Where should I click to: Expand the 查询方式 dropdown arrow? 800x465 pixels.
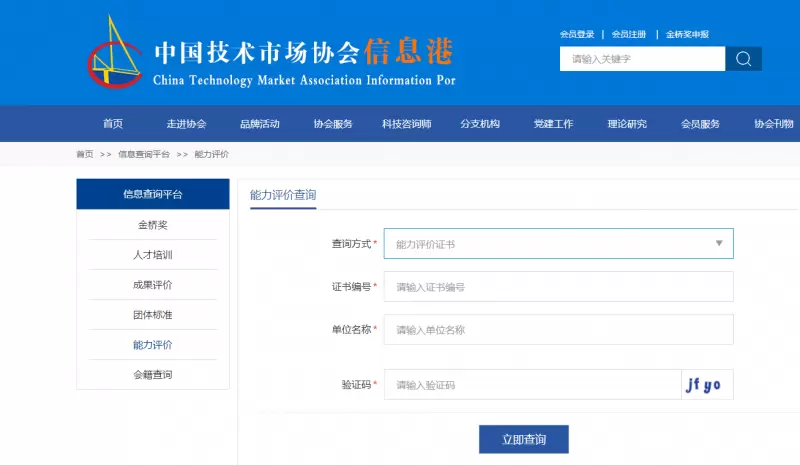pos(718,244)
